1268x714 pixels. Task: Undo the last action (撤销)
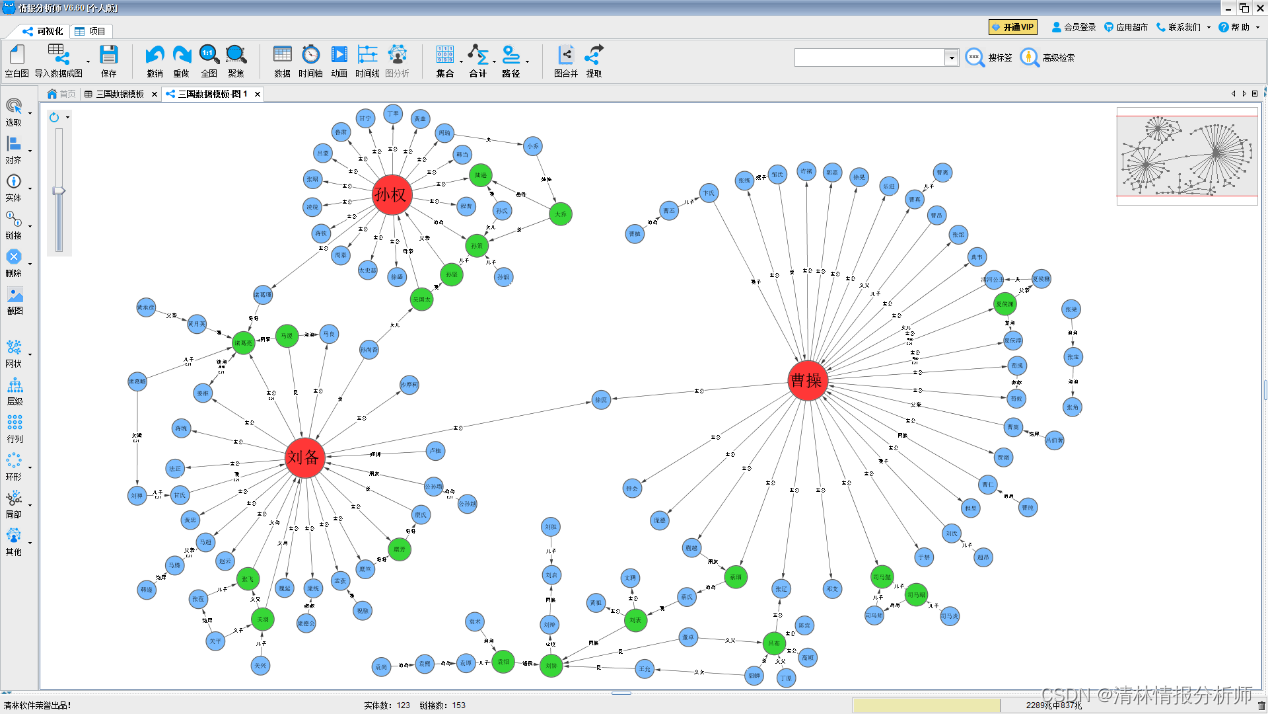(x=154, y=59)
